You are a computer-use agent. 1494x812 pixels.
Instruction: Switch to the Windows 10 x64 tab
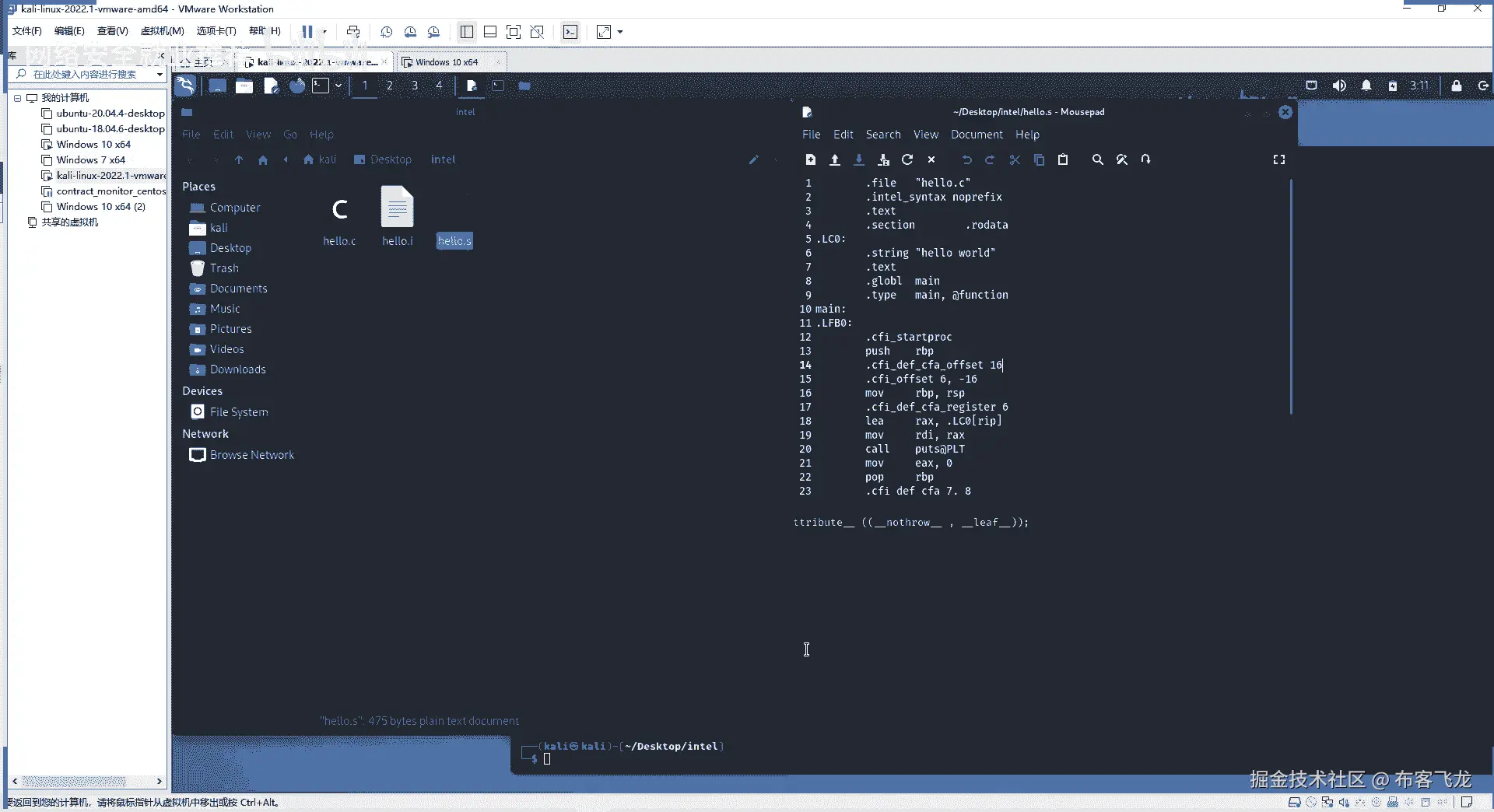point(447,62)
